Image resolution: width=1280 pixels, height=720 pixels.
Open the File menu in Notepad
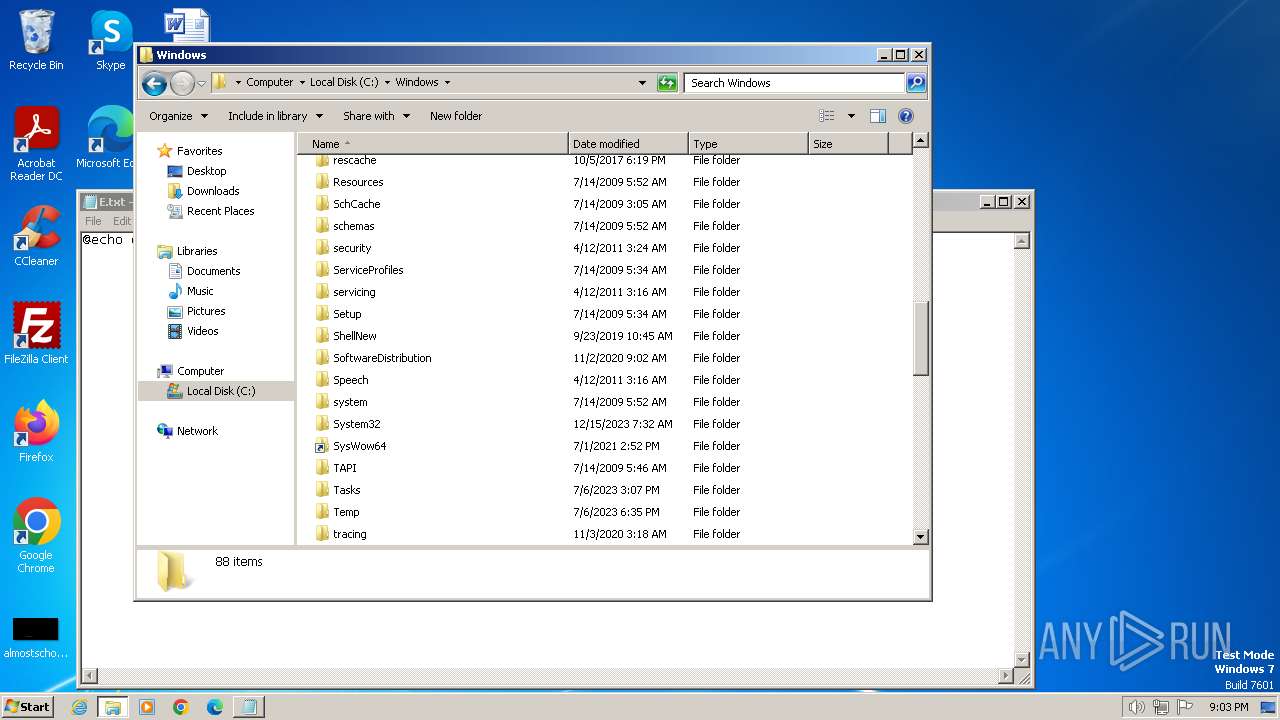[x=93, y=221]
